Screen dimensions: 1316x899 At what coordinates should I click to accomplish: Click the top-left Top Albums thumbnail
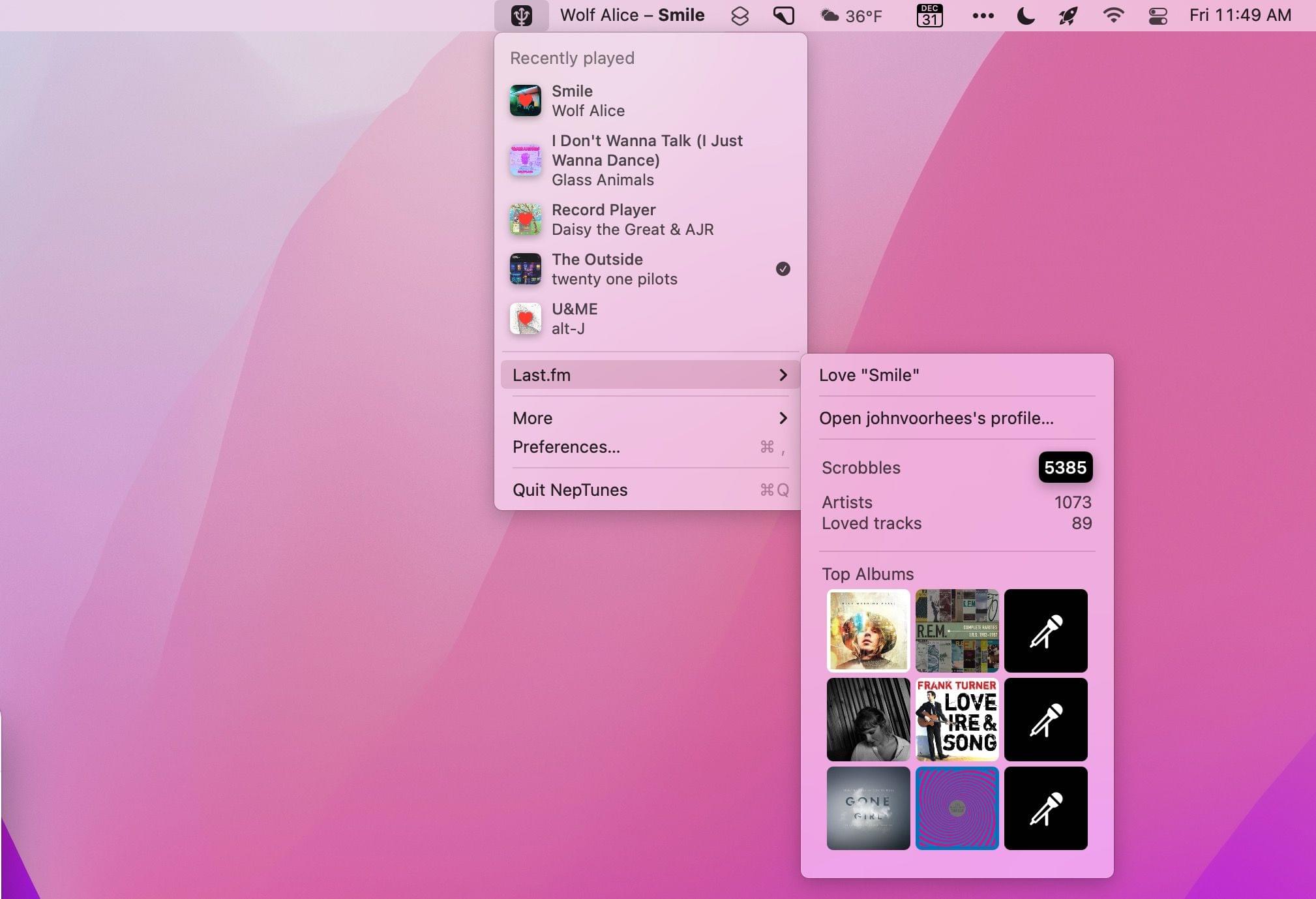[x=868, y=630]
